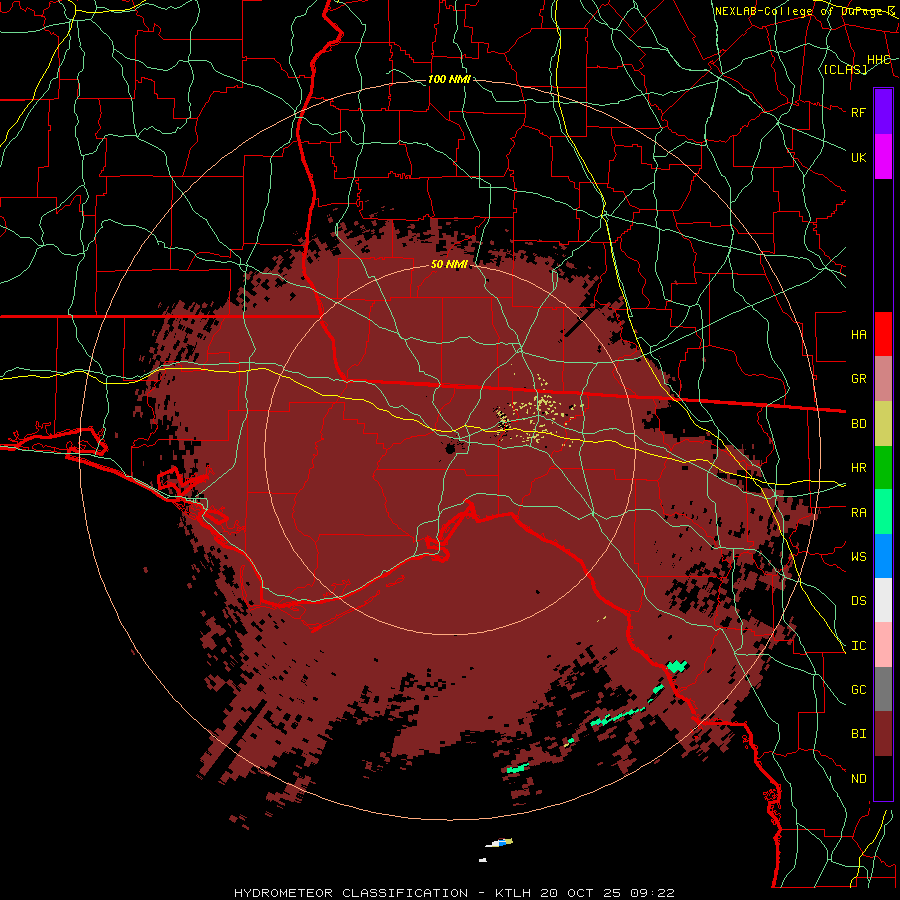Click the white DS dry snow swatch
The image size is (900, 900).
pyautogui.click(x=883, y=600)
